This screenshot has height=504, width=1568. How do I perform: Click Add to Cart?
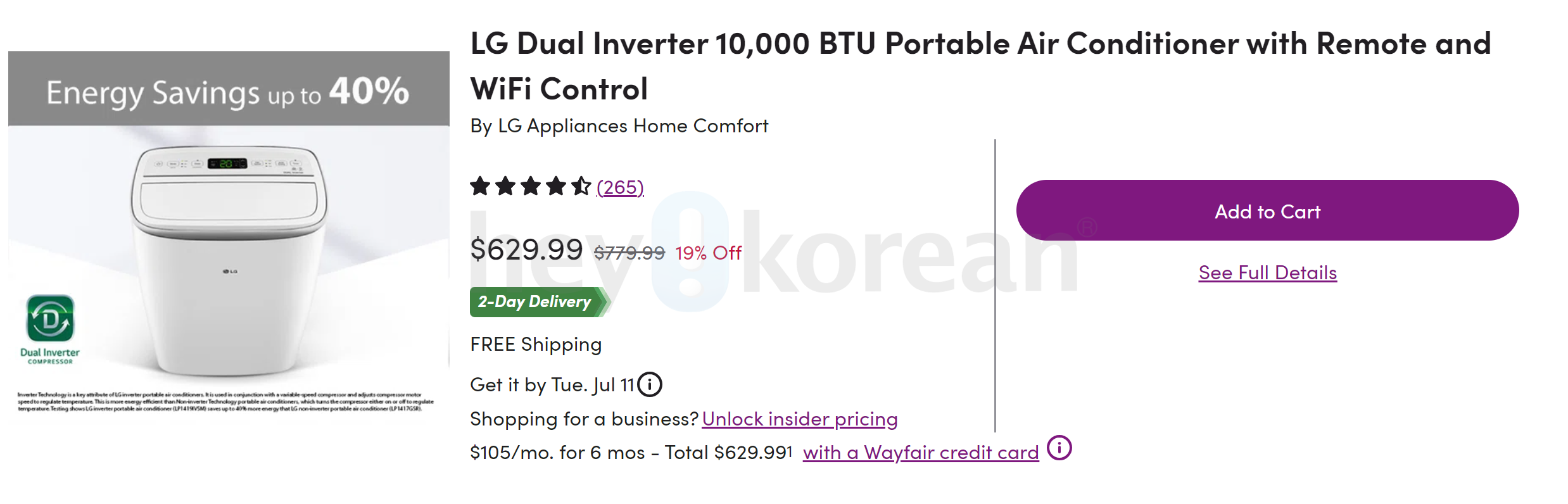coord(1267,211)
